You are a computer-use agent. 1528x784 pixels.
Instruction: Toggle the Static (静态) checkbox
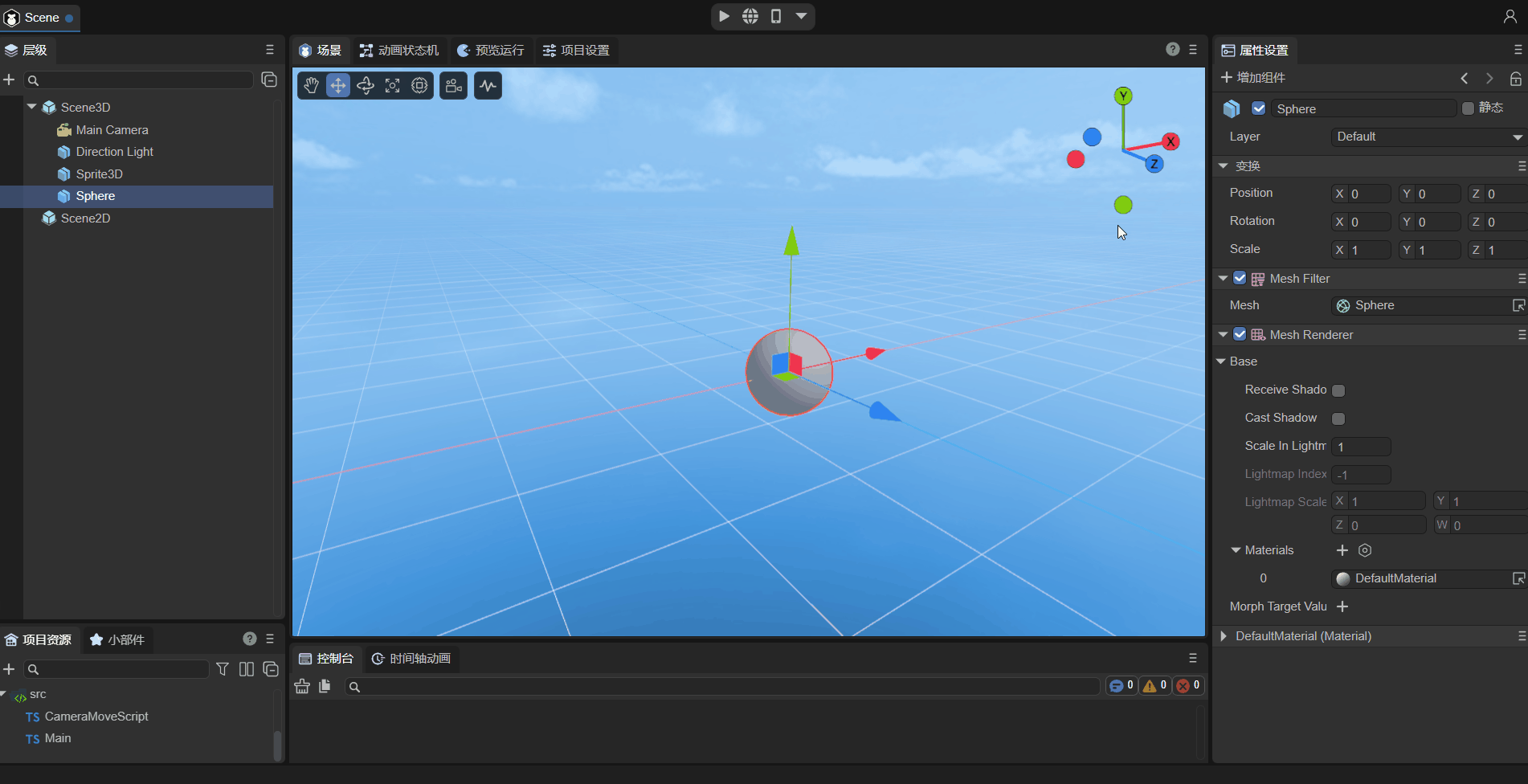click(x=1468, y=108)
